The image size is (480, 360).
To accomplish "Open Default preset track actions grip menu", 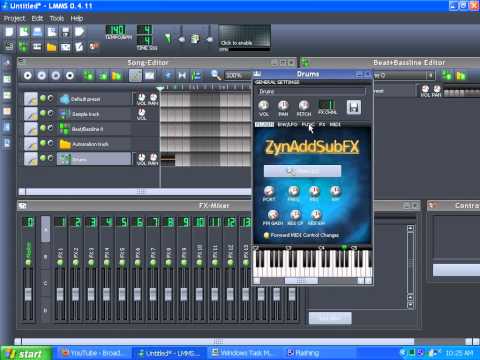I will (31, 99).
